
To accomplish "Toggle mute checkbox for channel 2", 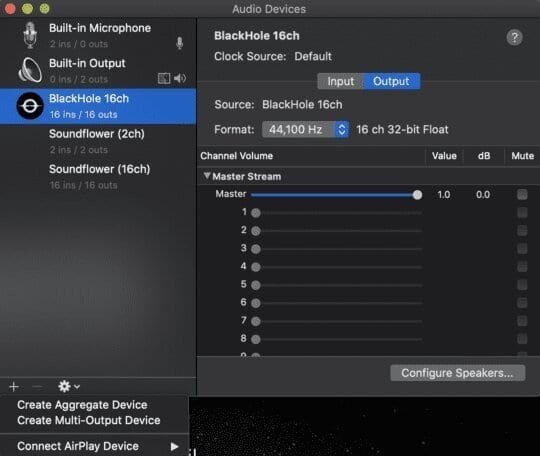I will click(522, 230).
